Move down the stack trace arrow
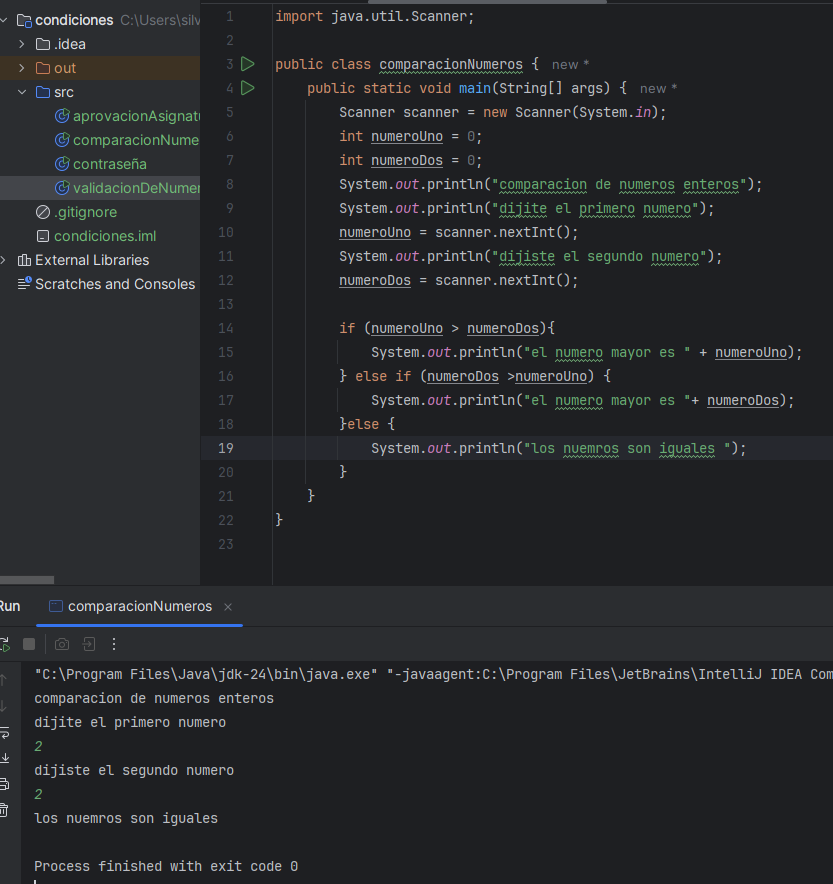The image size is (833, 884). click(x=4, y=706)
